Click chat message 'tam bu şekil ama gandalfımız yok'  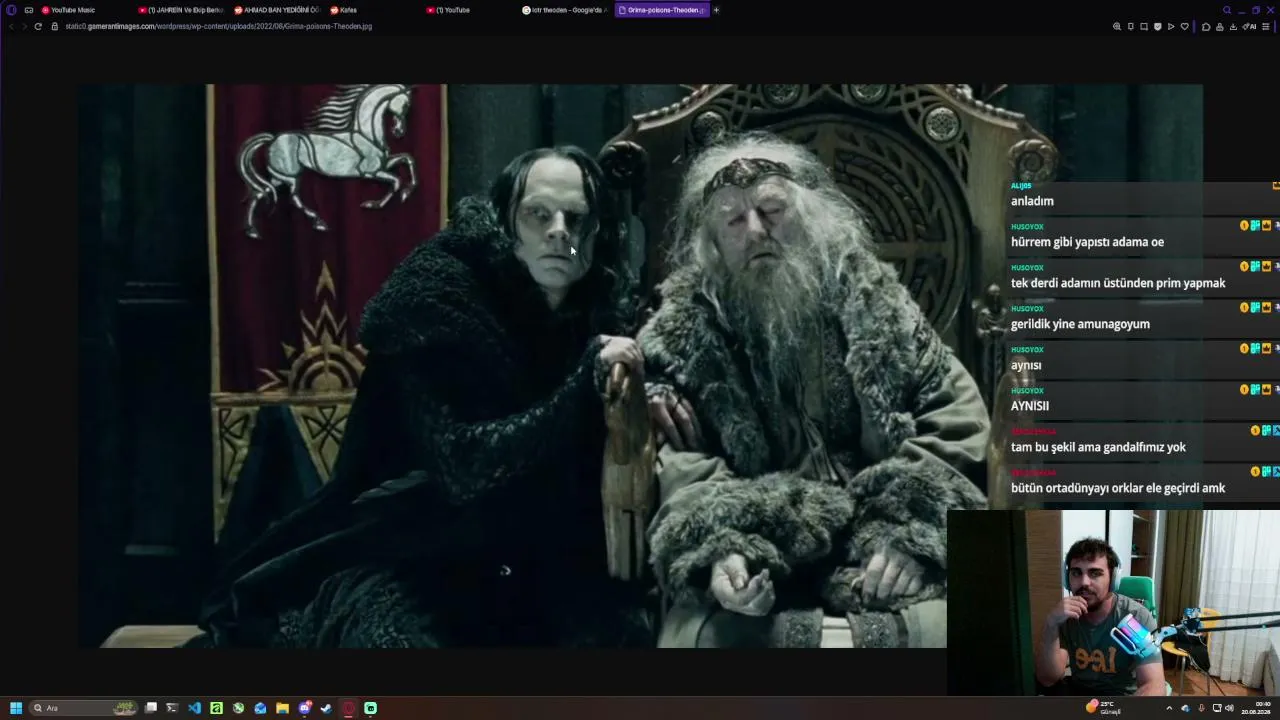pos(1098,447)
